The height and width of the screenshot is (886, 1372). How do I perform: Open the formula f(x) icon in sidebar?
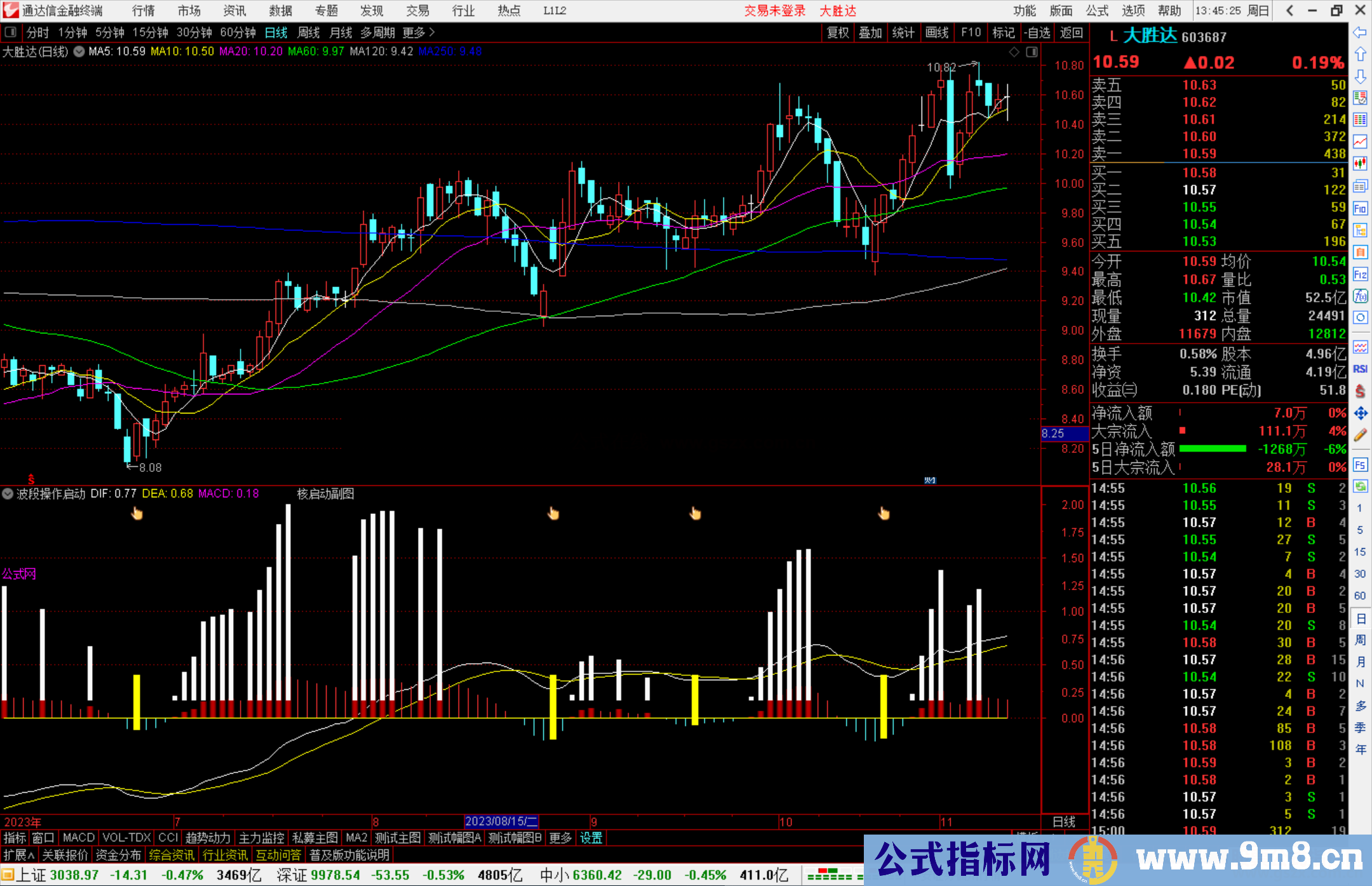coord(1360,296)
